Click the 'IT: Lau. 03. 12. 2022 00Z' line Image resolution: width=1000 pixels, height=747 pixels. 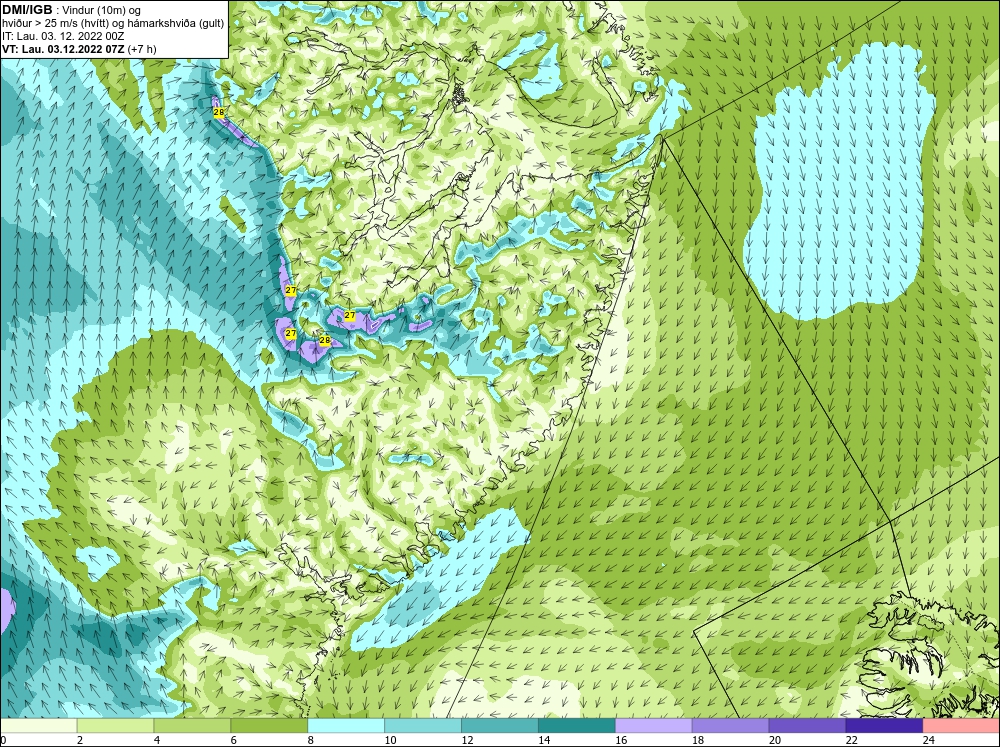coord(63,36)
